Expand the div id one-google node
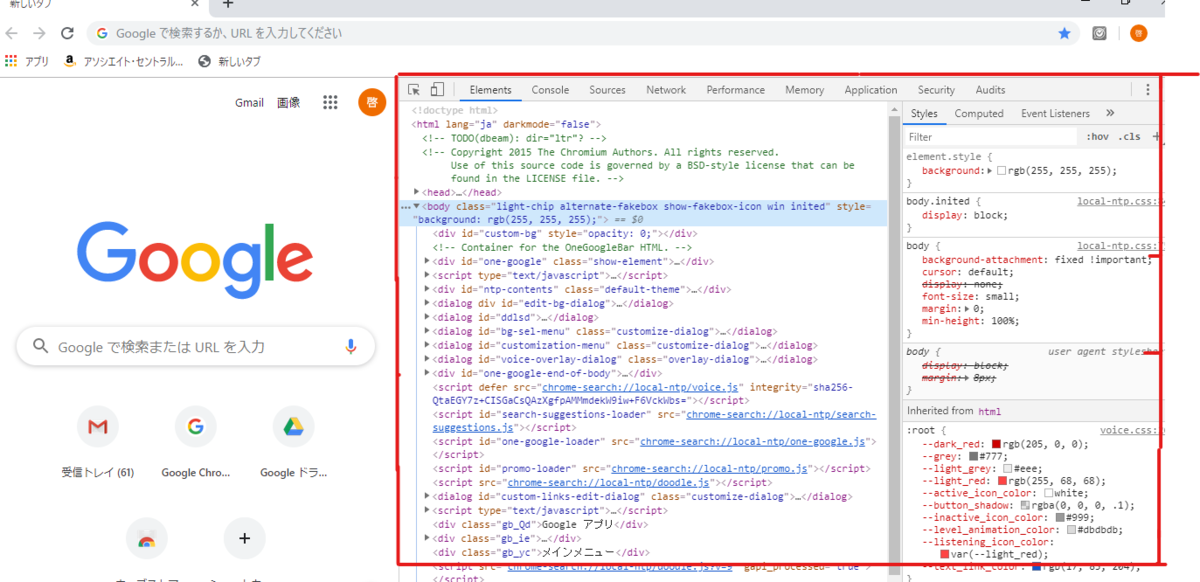Screen dimensions: 1200x582 (428, 262)
